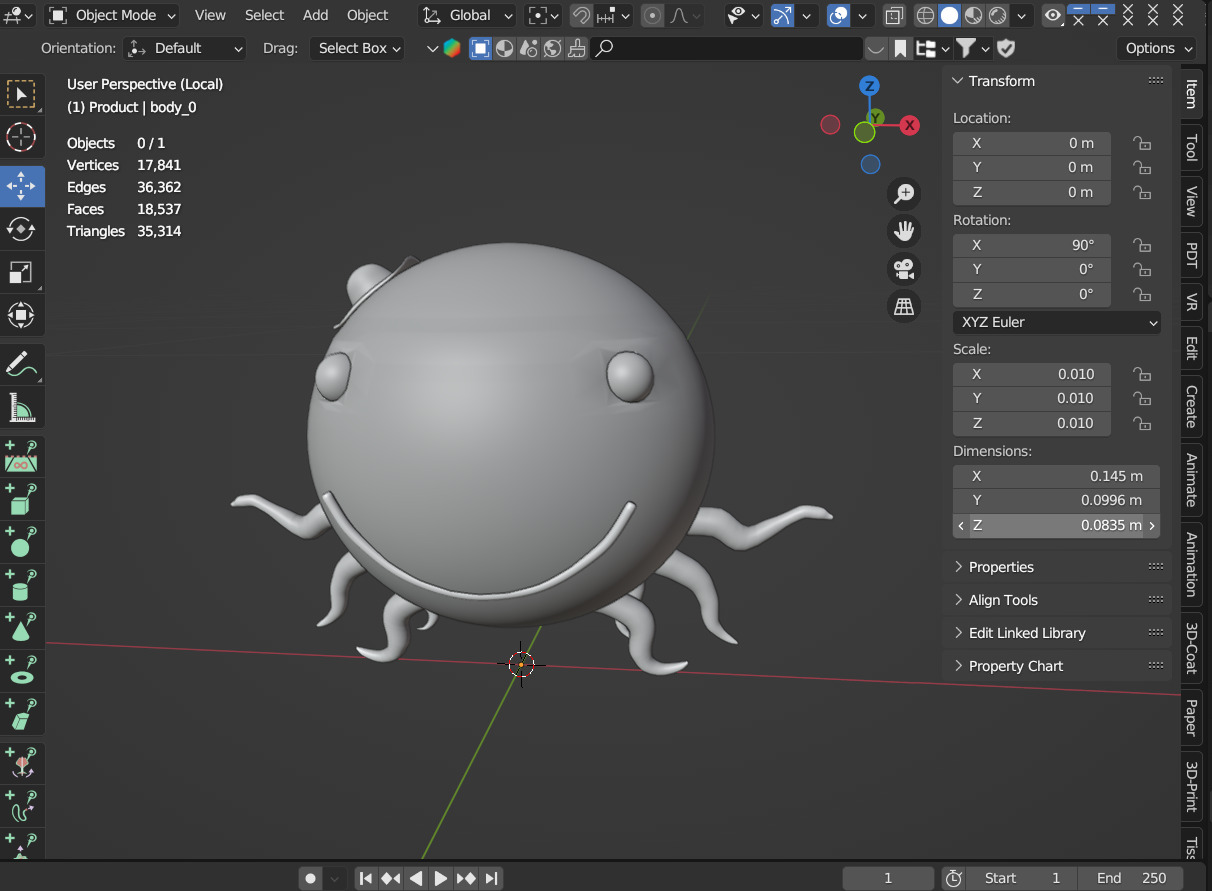
Task: Select the Annotate pencil tool
Action: [x=21, y=365]
